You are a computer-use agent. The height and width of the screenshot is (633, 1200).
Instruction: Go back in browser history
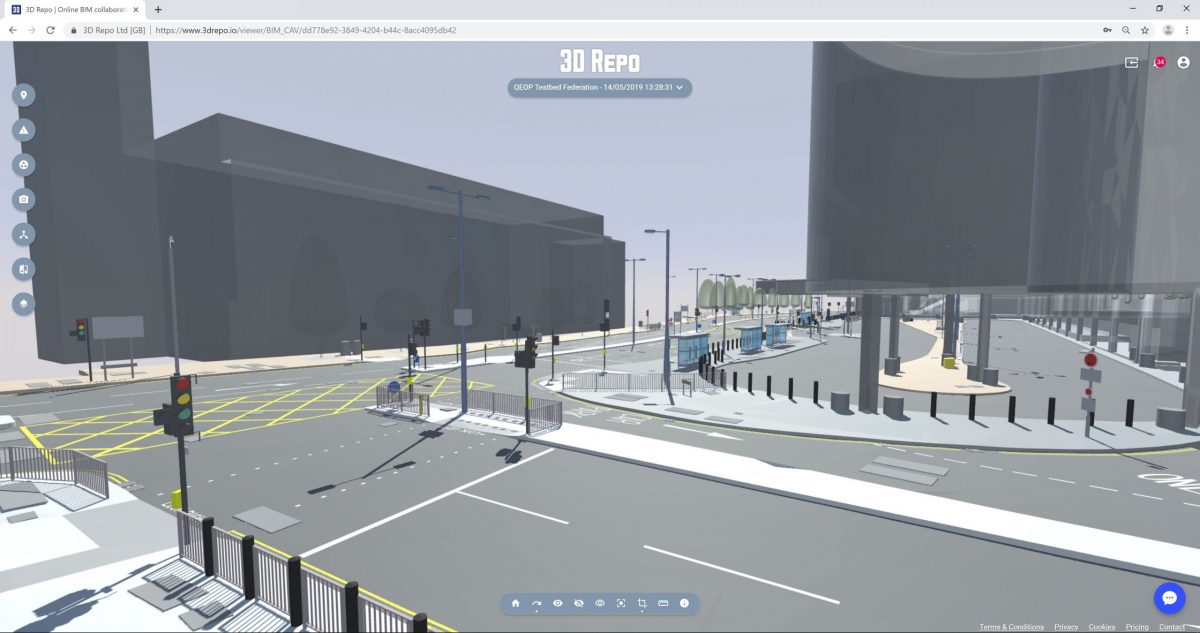point(13,30)
